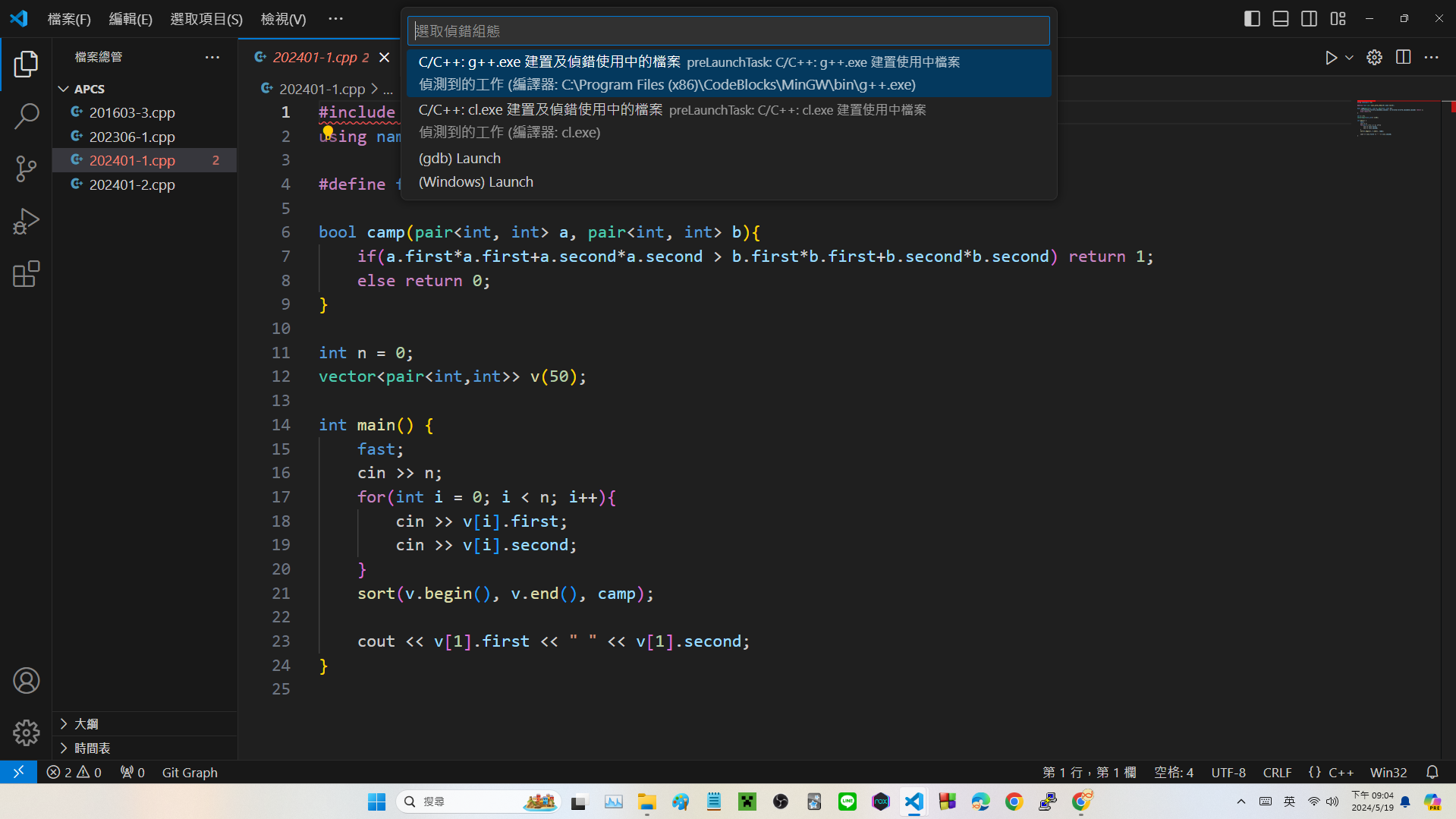Click the errors and warnings status indicator

coord(74,772)
